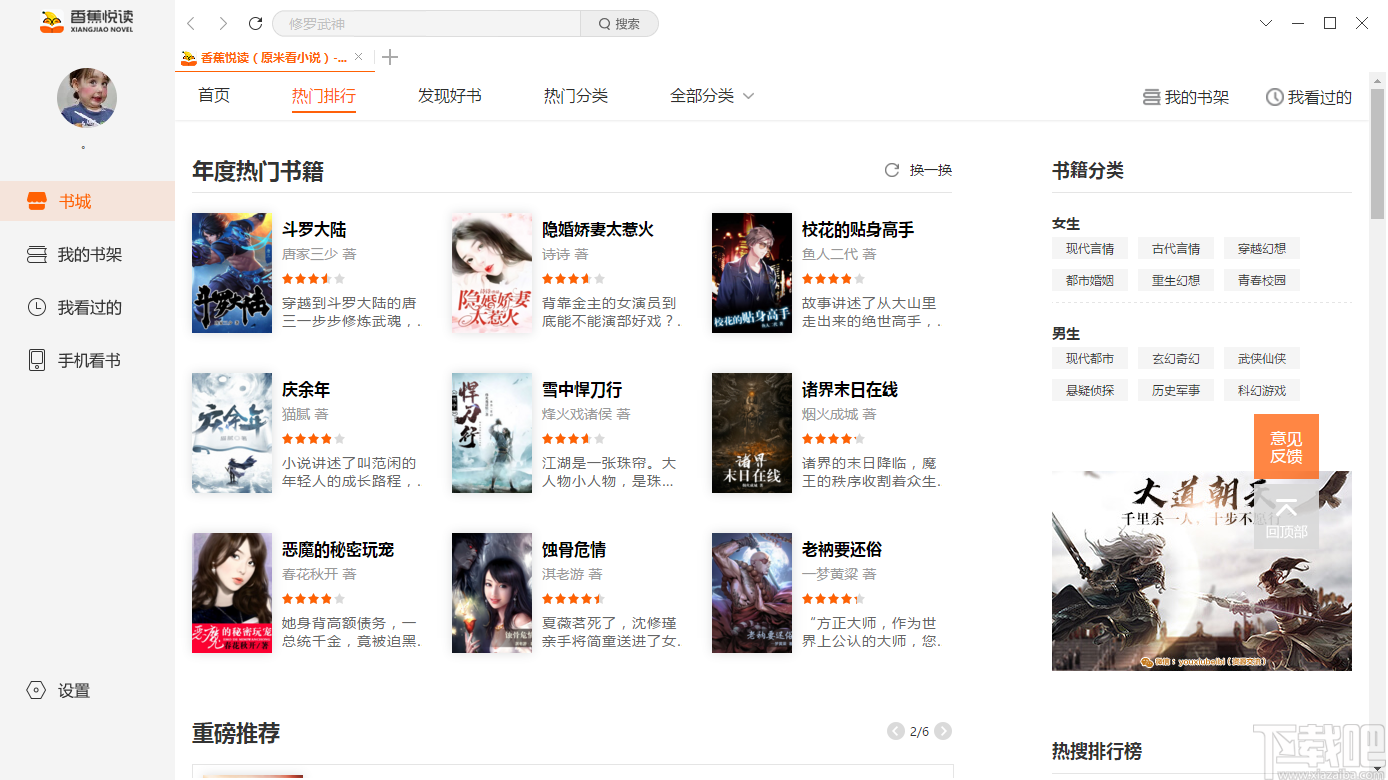This screenshot has height=780, width=1388.
Task: Select the 现代都市 category tag
Action: [x=1090, y=359]
